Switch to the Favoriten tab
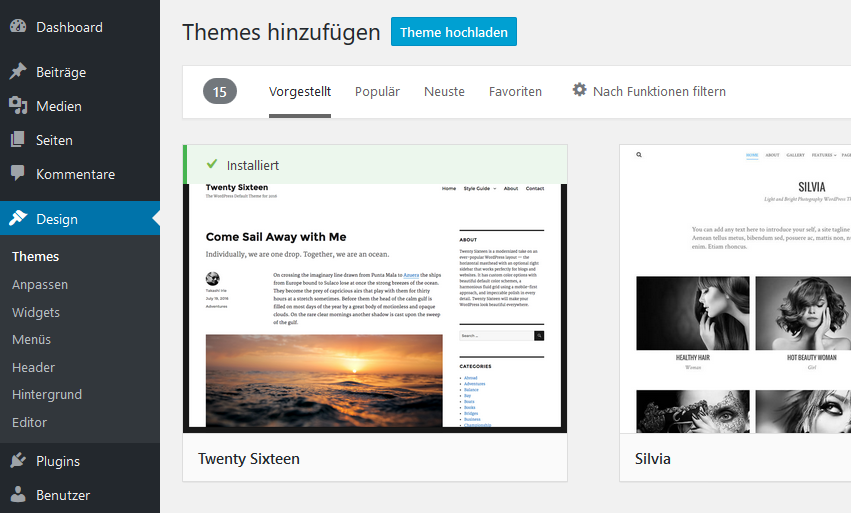The image size is (851, 513). tap(515, 92)
